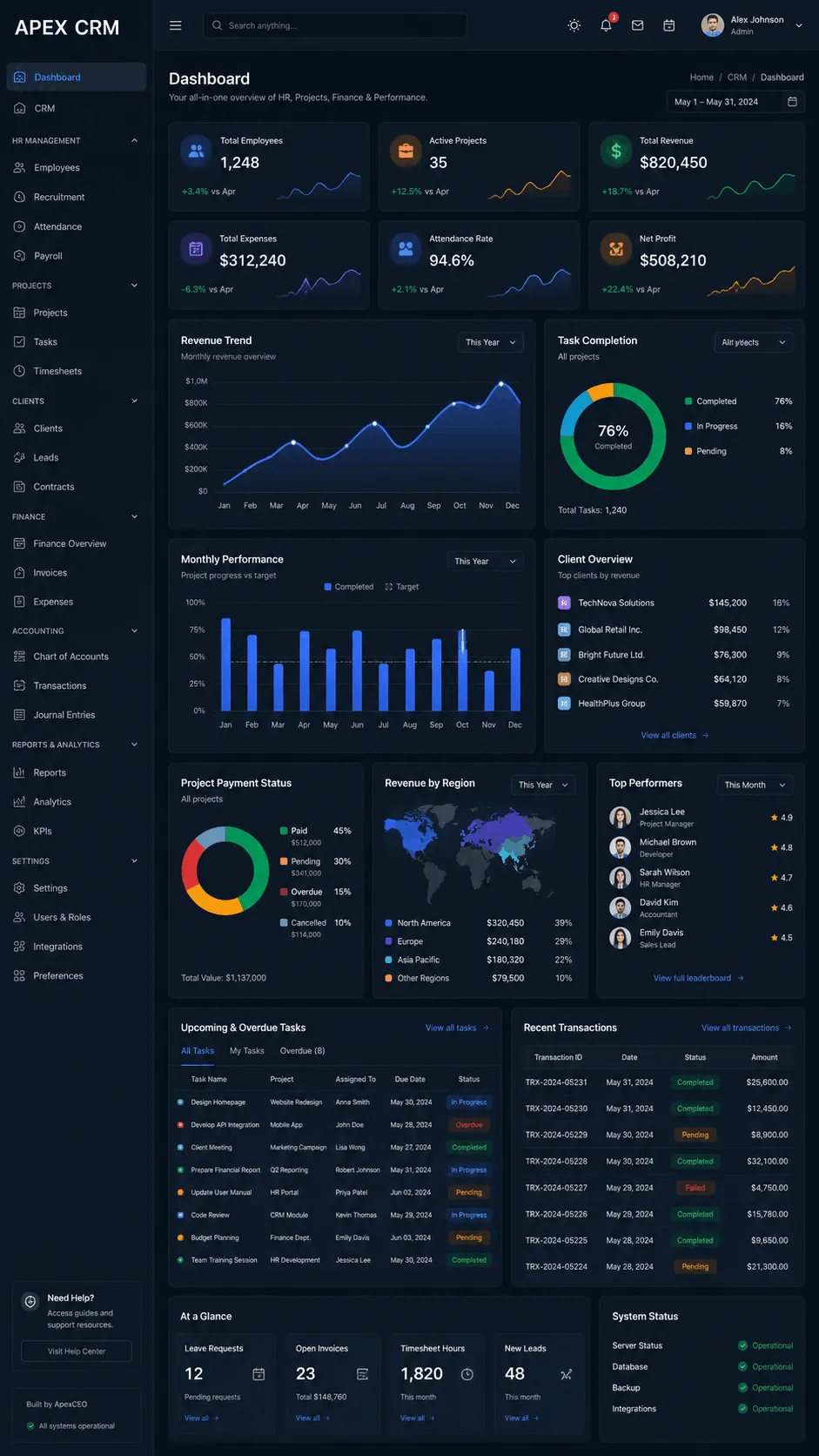Click the Leave Requests calendar icon
Image resolution: width=819 pixels, height=1456 pixels.
[x=258, y=1374]
